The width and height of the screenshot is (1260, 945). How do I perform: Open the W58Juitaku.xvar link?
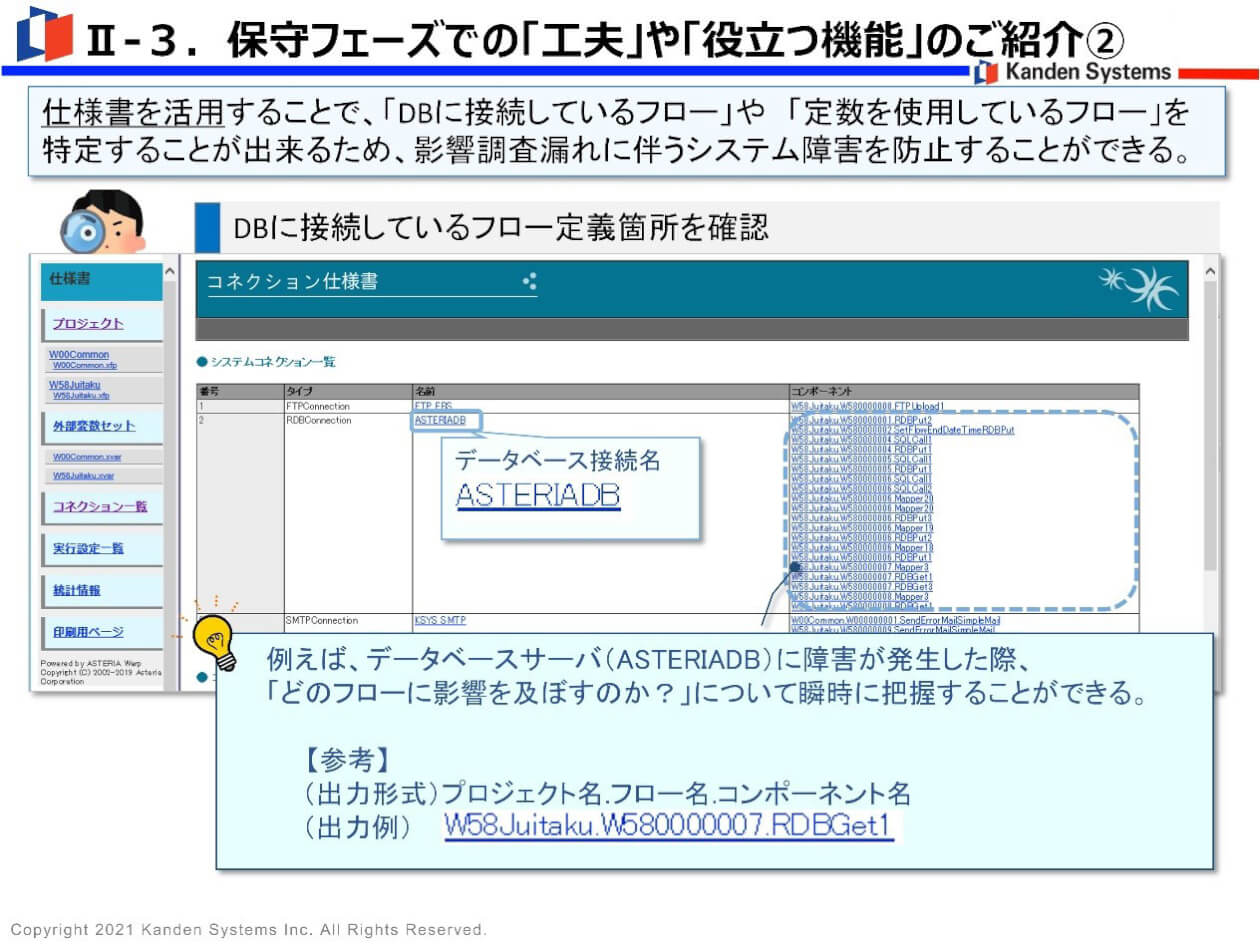pos(83,476)
